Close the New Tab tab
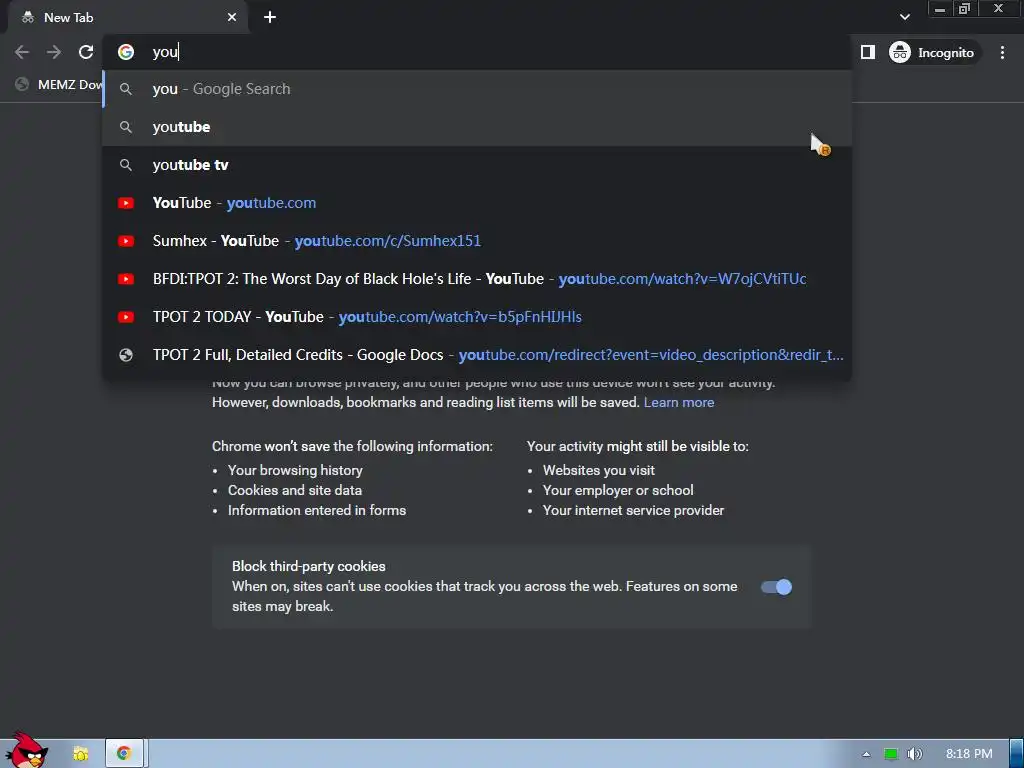Image resolution: width=1024 pixels, height=768 pixels. click(232, 18)
